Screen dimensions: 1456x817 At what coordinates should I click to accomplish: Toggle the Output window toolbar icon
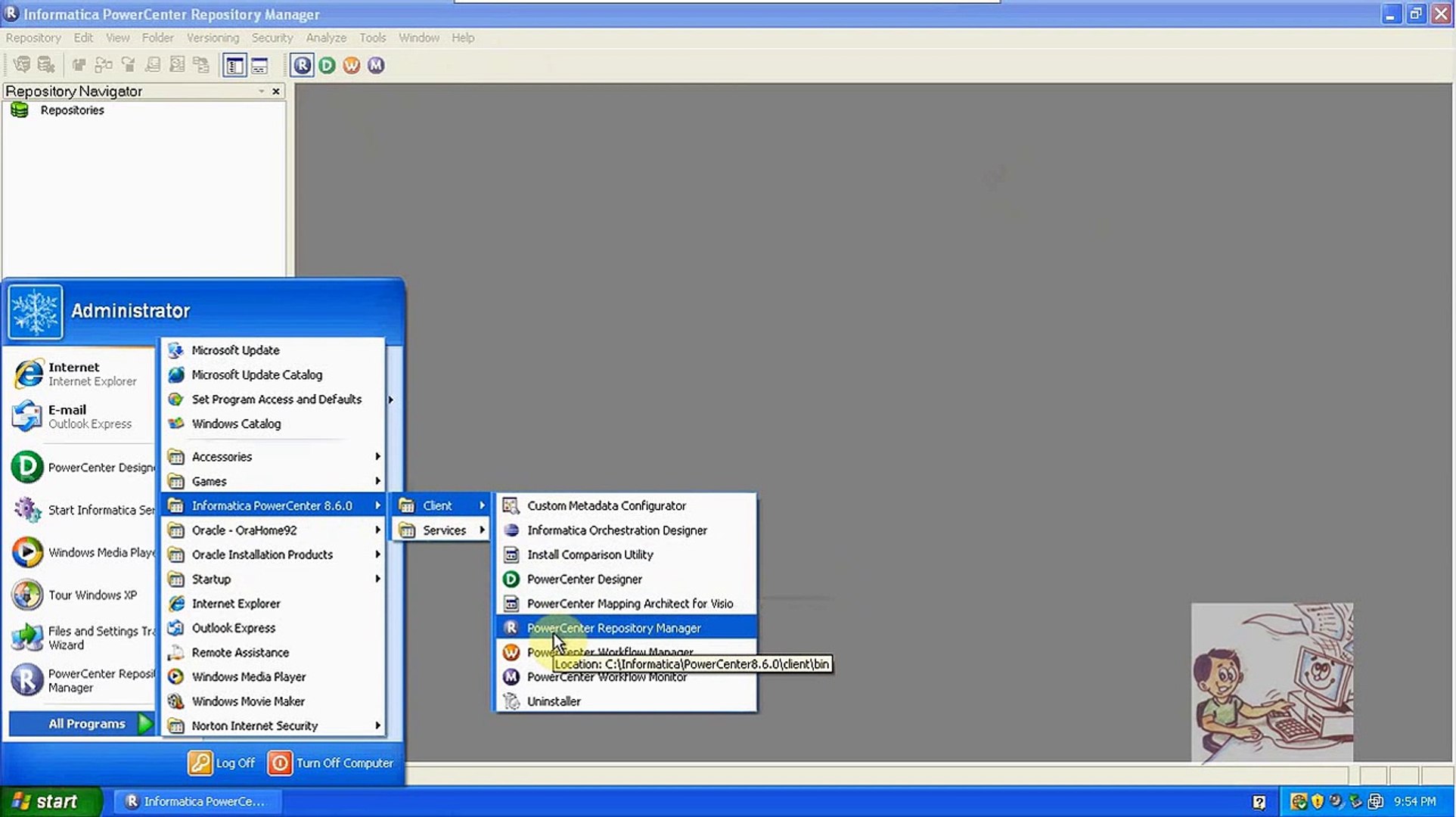[x=259, y=66]
